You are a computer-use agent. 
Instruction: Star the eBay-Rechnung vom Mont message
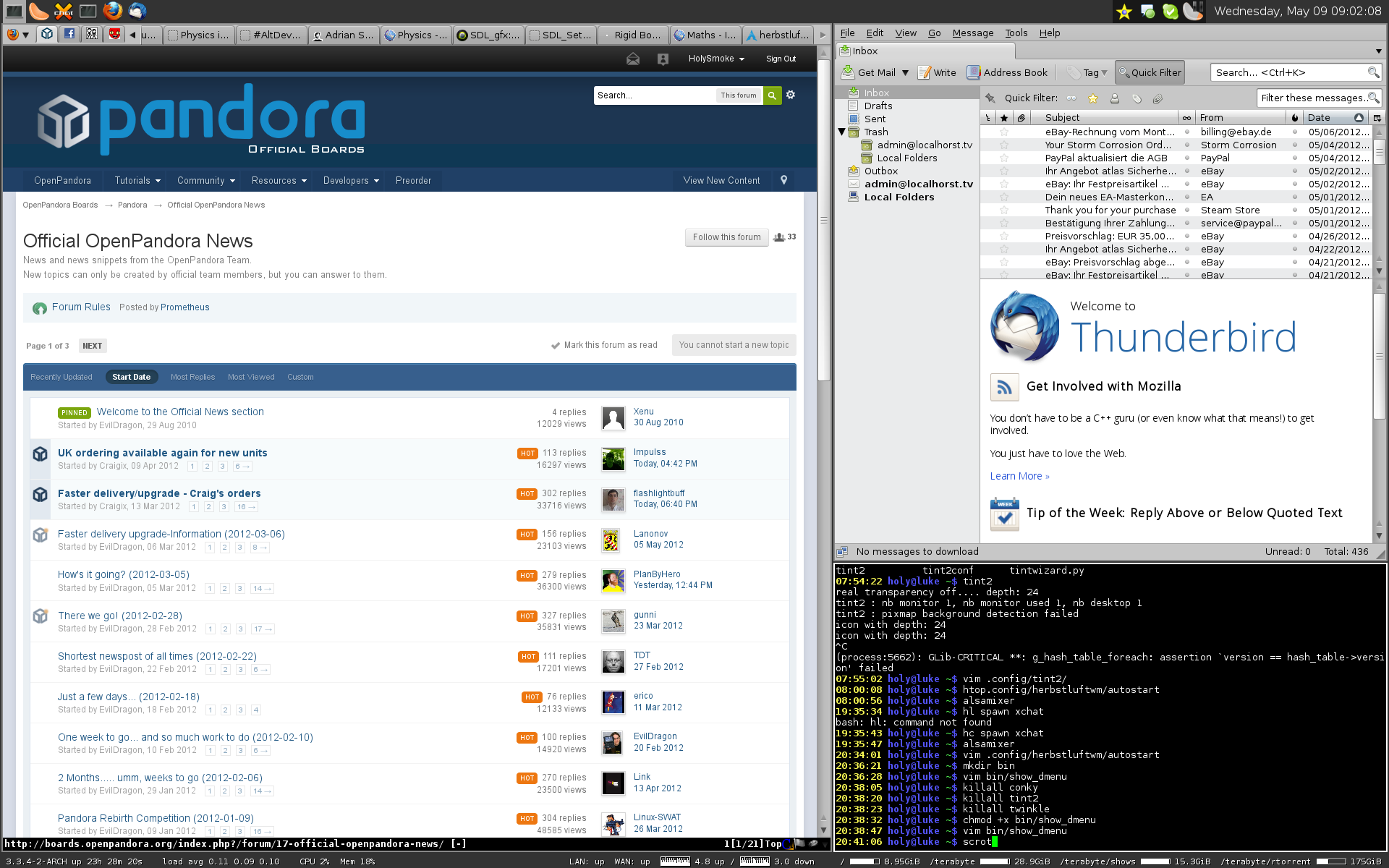click(1003, 132)
